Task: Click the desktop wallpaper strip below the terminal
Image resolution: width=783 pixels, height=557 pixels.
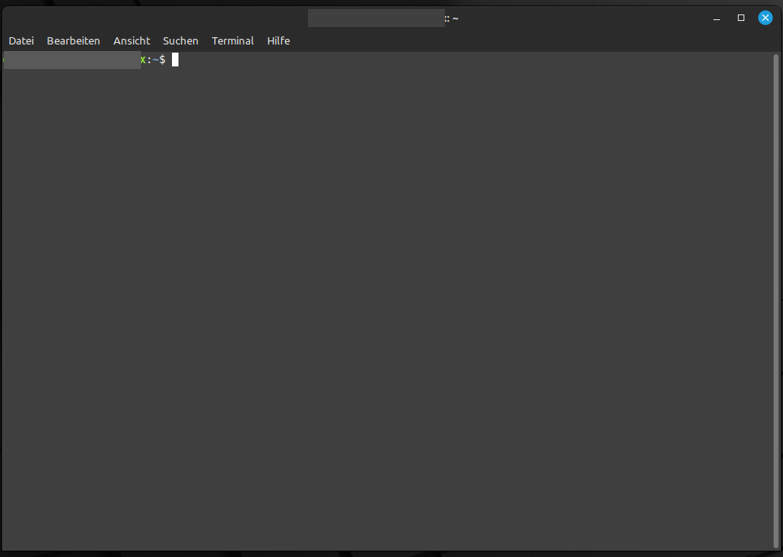Action: [x=390, y=553]
